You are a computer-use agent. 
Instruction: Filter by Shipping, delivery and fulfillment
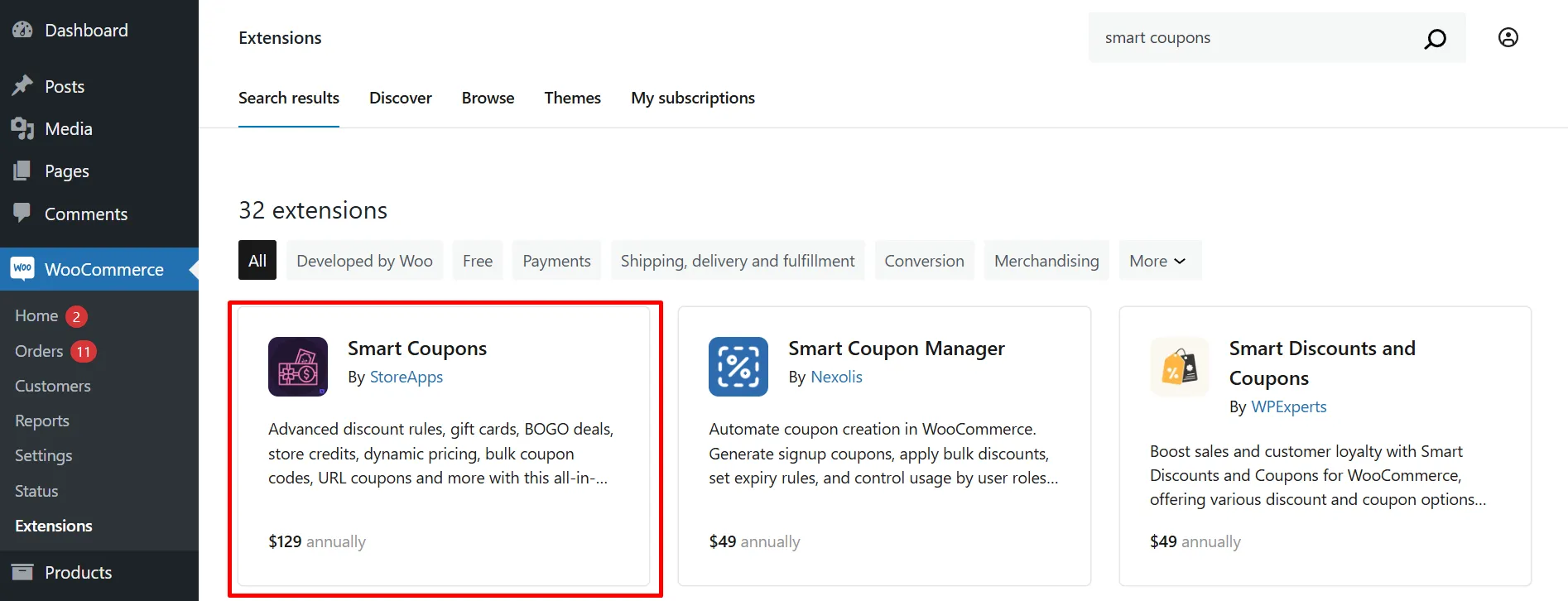(738, 261)
